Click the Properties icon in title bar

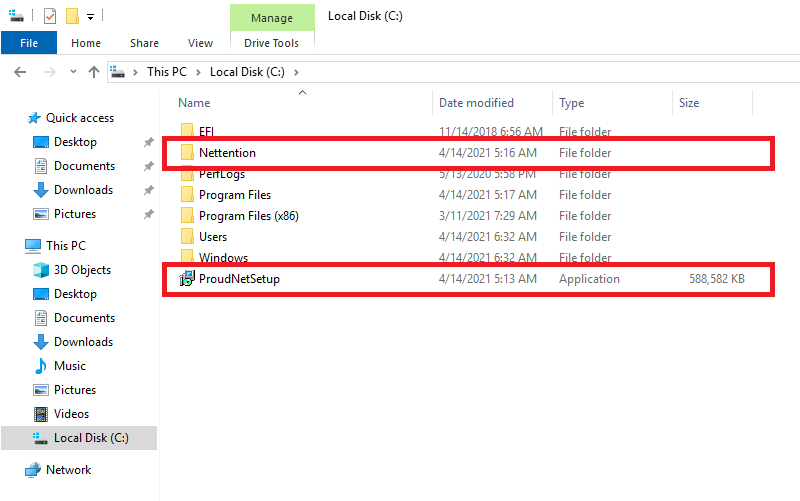tap(50, 16)
